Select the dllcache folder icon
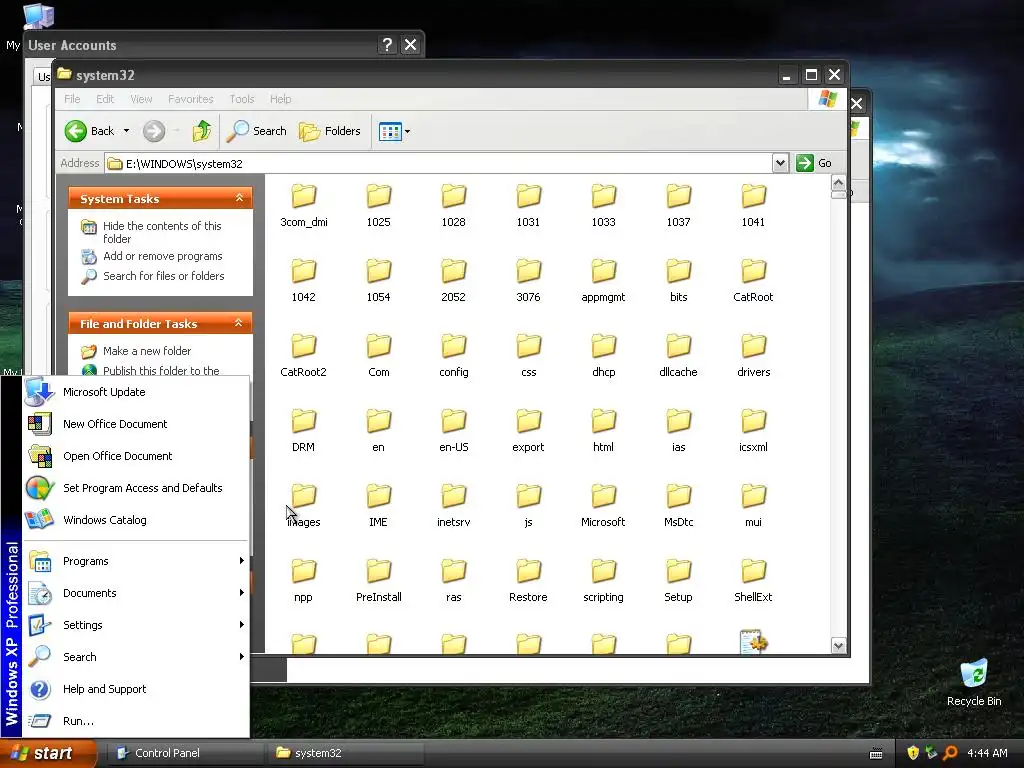This screenshot has height=768, width=1024. click(679, 346)
